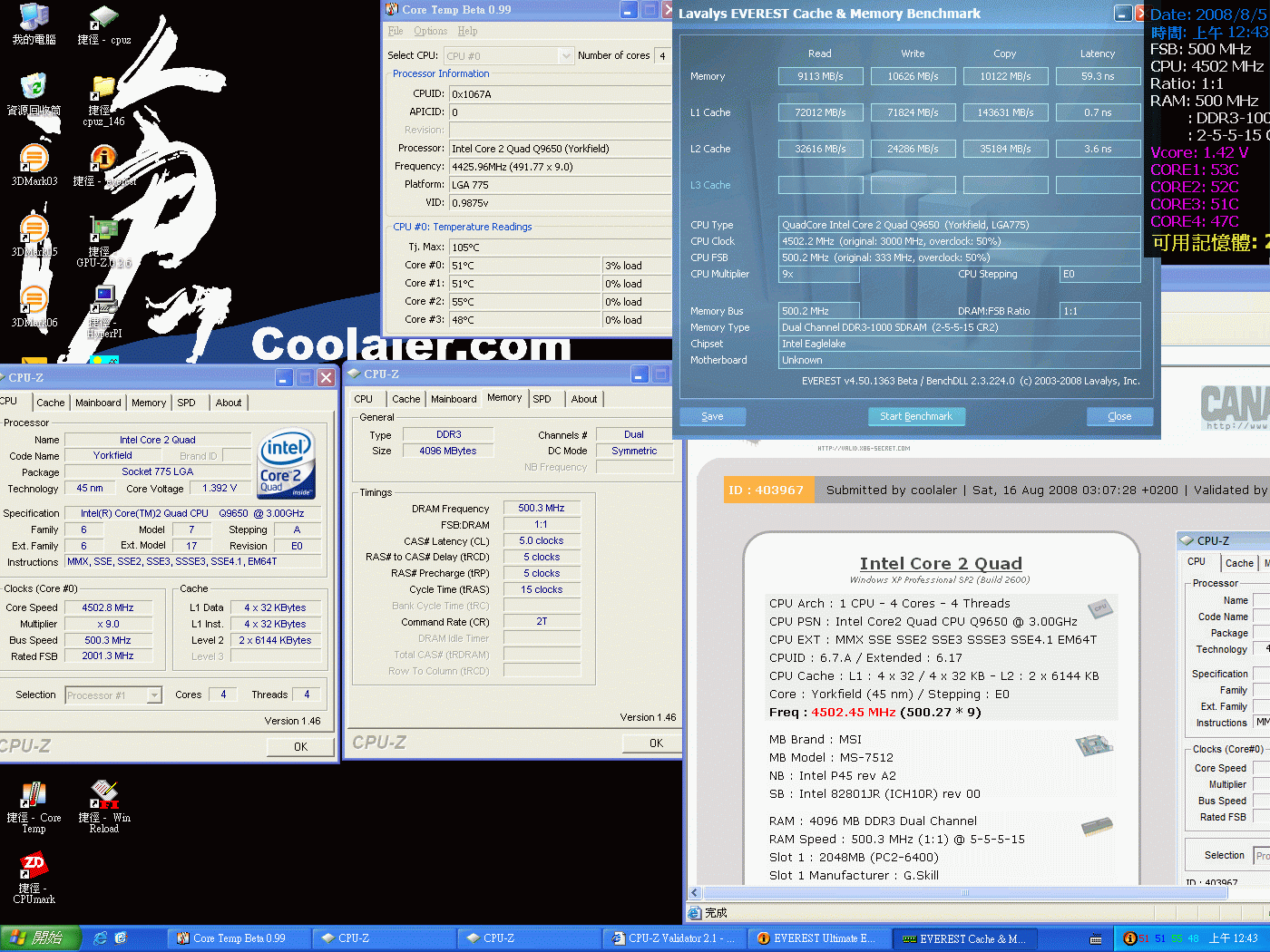Viewport: 1270px width, 952px height.
Task: Open the 3DMark03 desktop shortcut
Action: click(34, 160)
